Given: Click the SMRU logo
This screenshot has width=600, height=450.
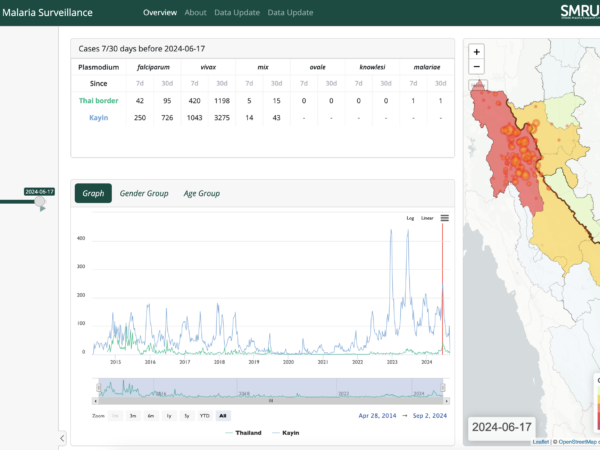Looking at the screenshot, I should (580, 11).
